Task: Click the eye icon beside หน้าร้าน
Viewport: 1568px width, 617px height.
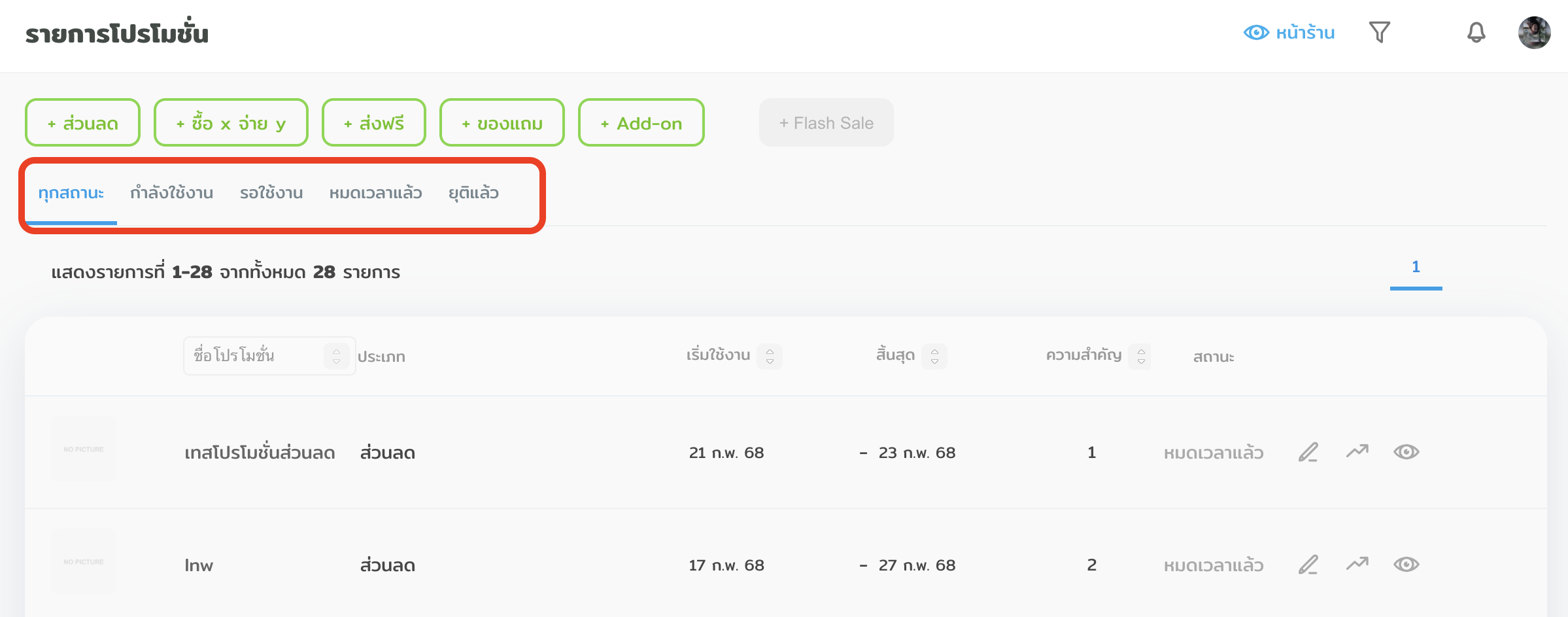Action: 1255,33
